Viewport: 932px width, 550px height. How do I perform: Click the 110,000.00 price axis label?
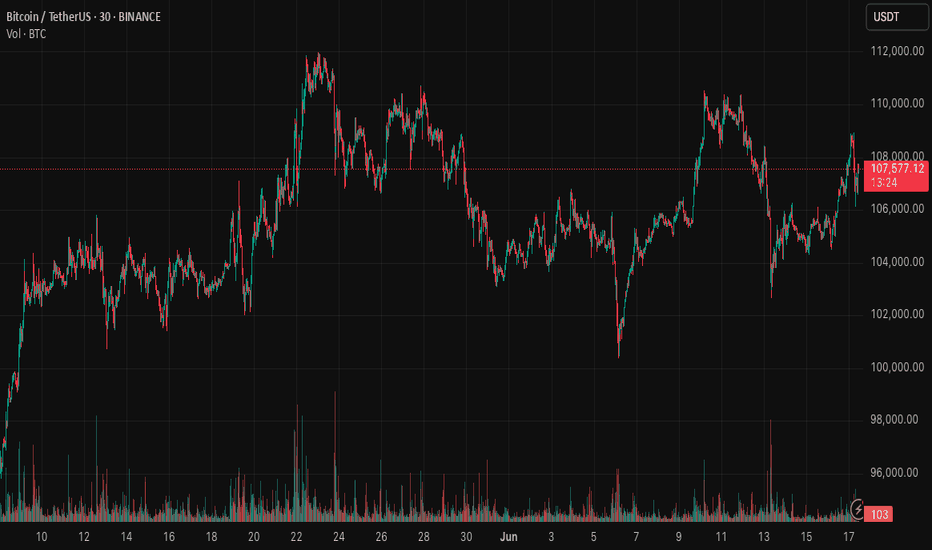point(898,103)
